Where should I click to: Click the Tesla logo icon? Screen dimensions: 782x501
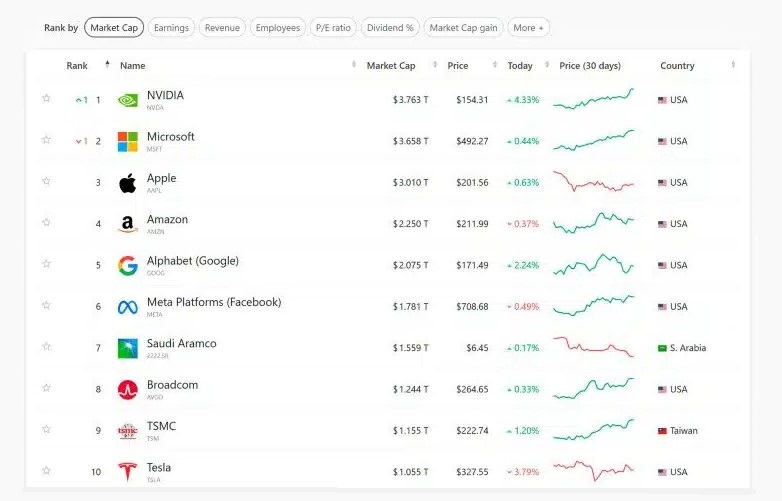click(128, 472)
